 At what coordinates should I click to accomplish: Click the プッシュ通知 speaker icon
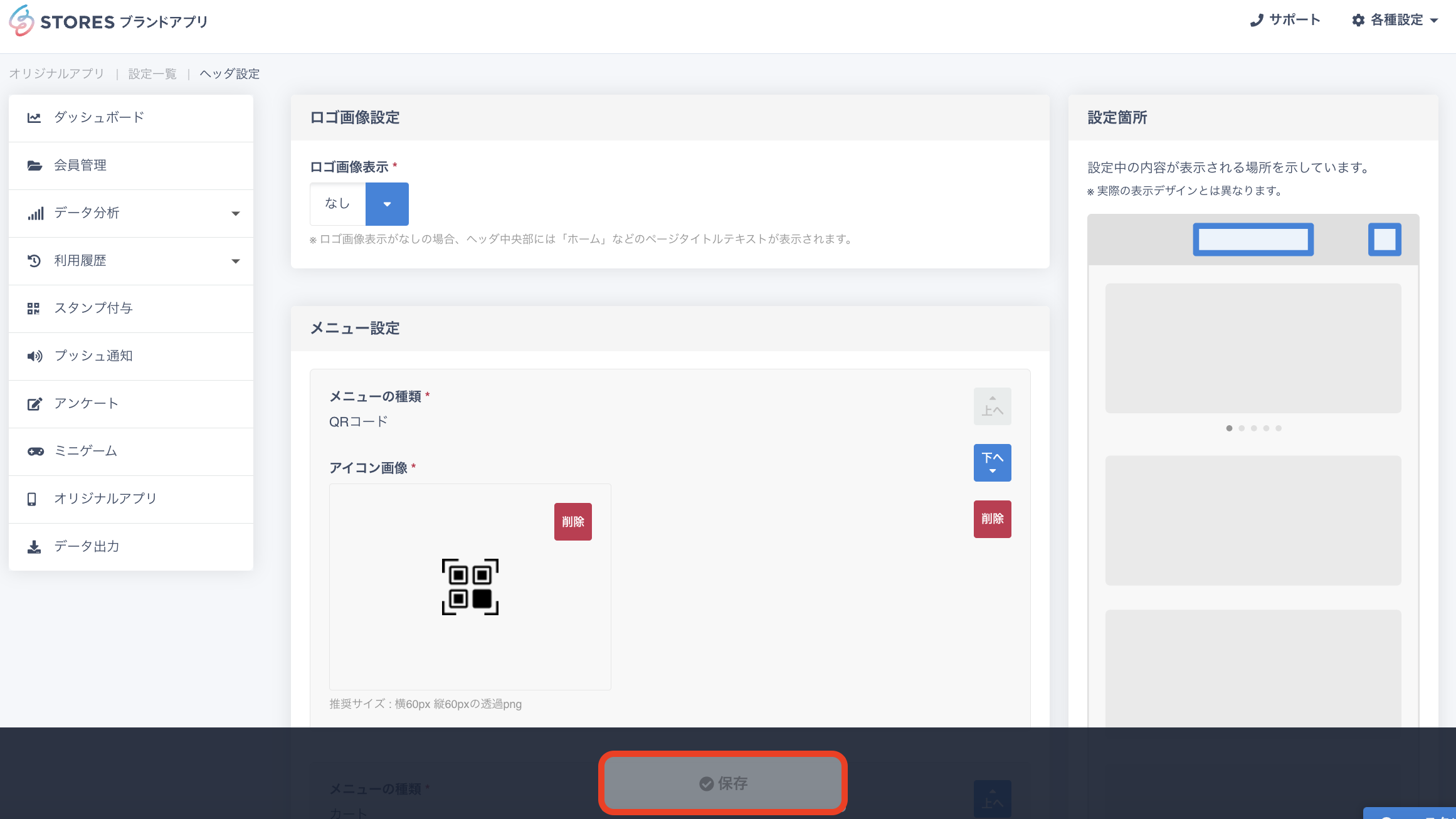[x=34, y=356]
